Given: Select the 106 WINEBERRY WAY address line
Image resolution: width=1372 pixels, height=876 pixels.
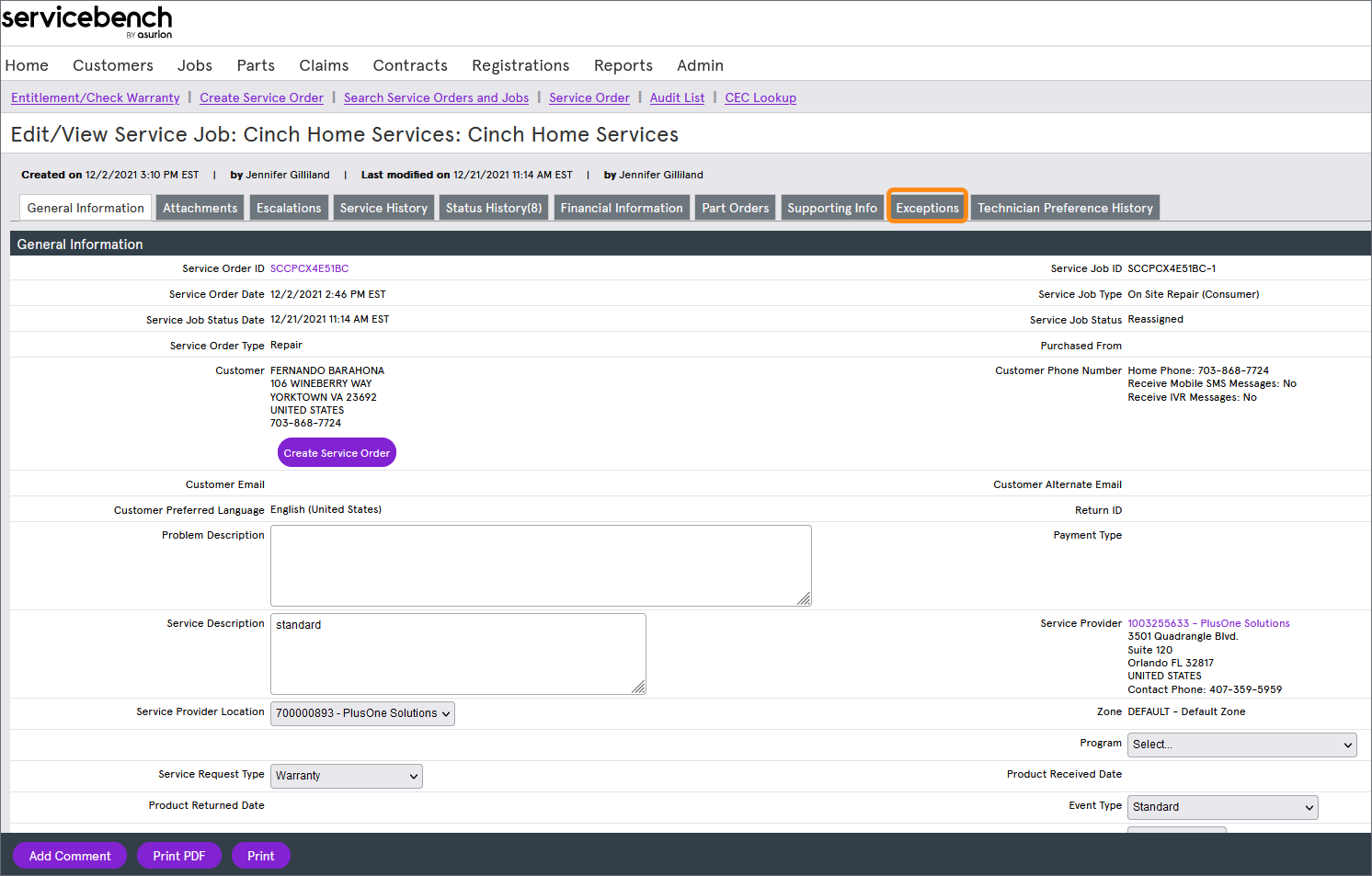Looking at the screenshot, I should [x=321, y=383].
